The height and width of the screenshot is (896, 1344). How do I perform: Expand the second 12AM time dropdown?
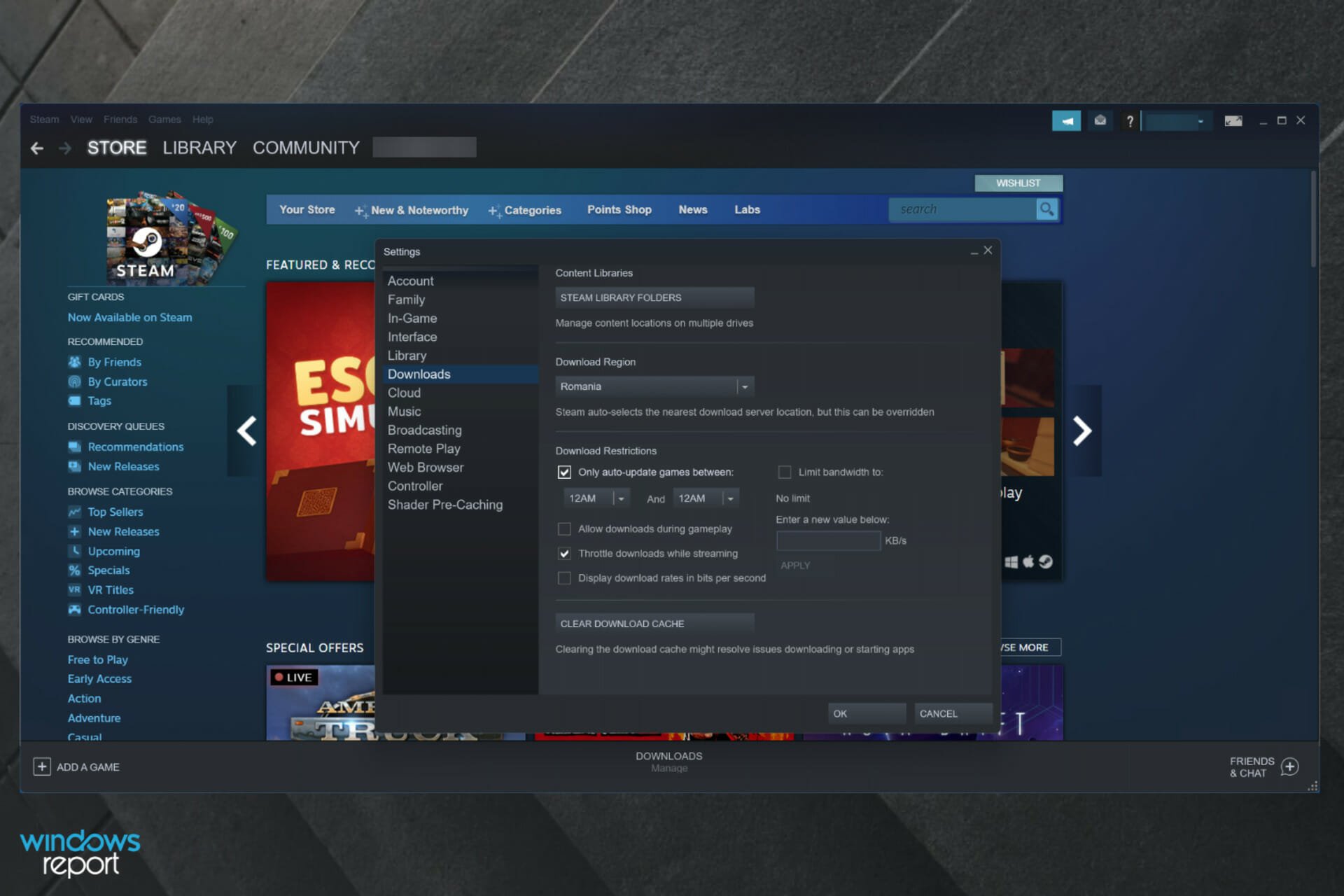tap(729, 498)
